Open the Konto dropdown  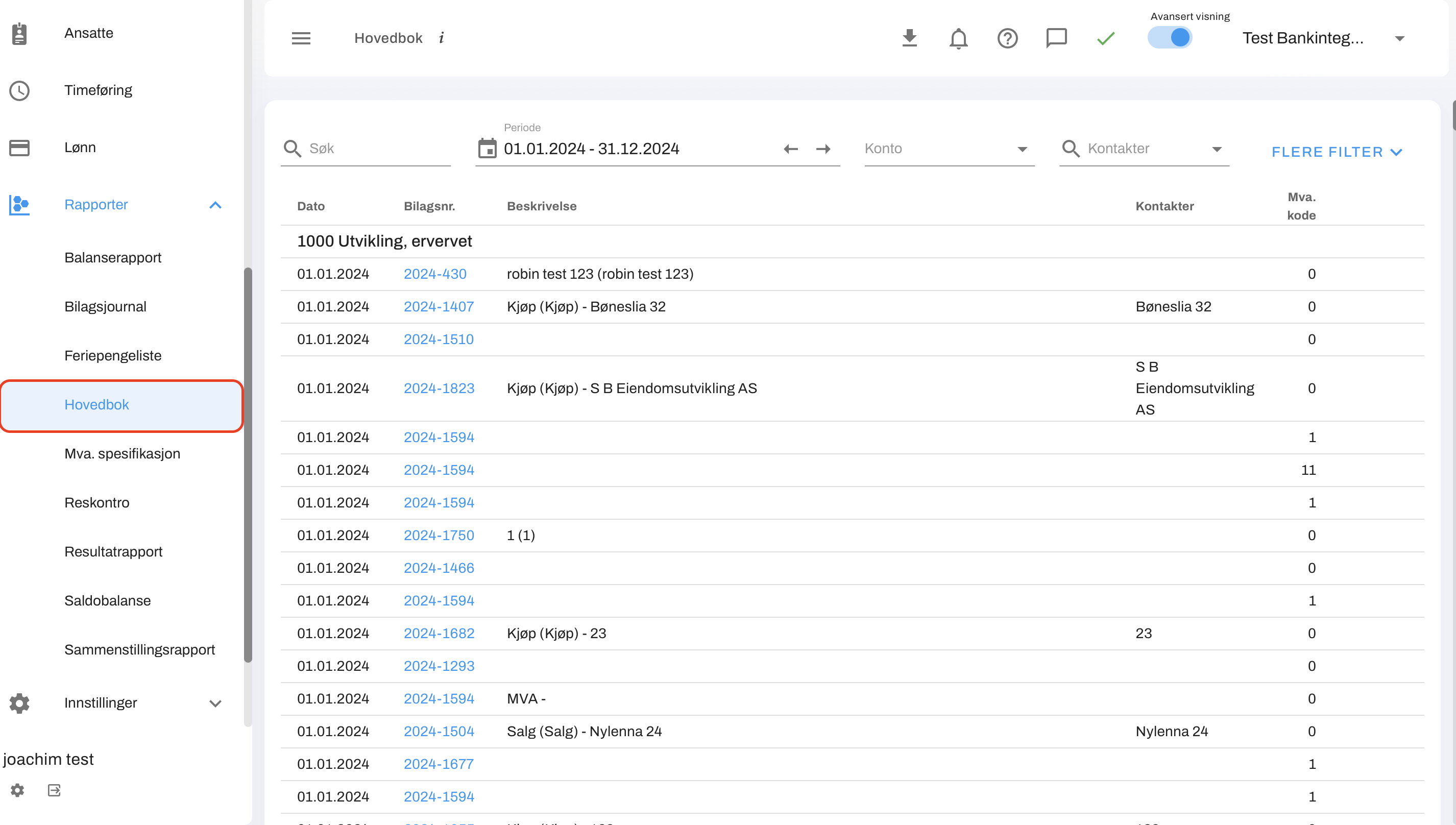click(949, 149)
